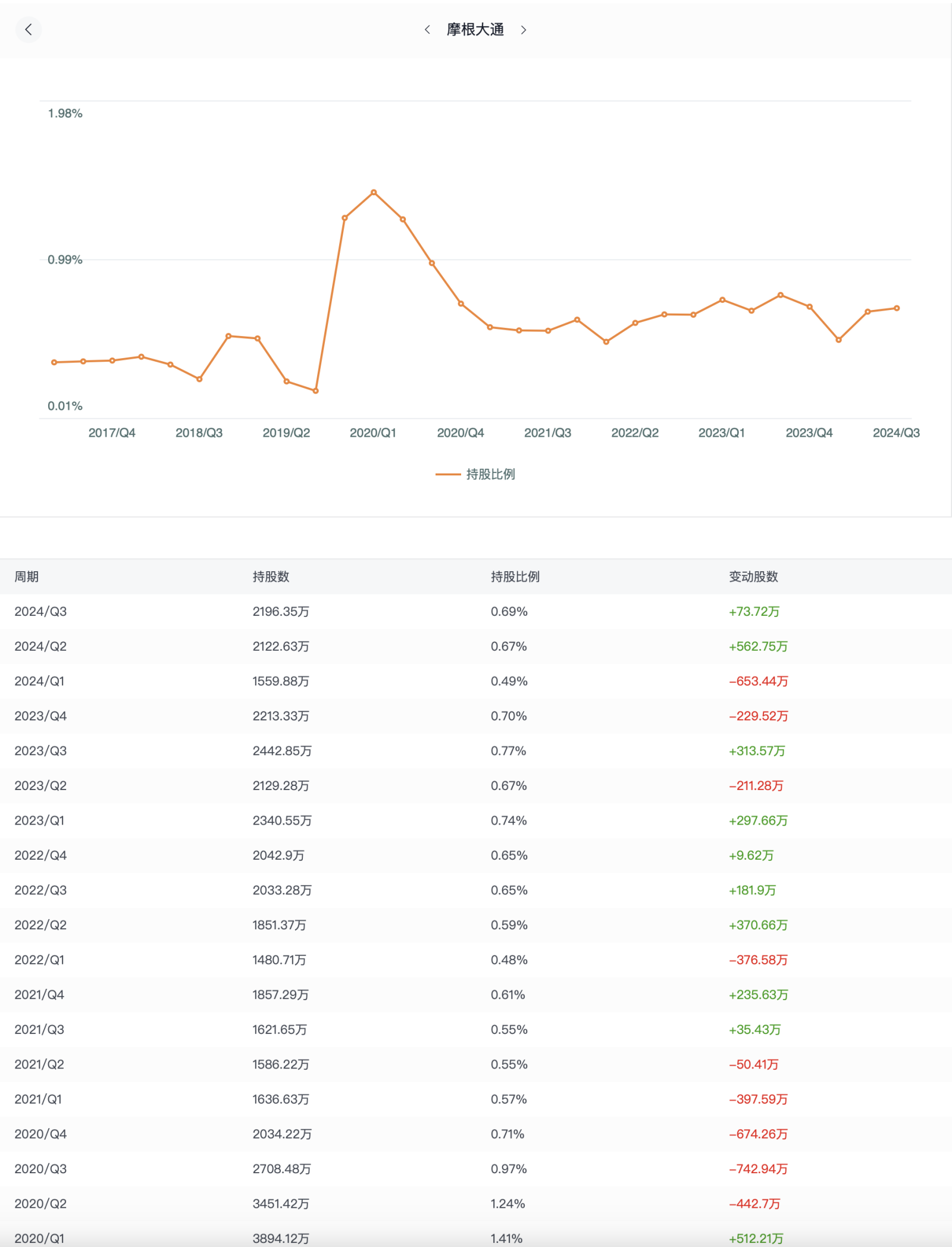
Task: Click the 持股比例 table column header
Action: pyautogui.click(x=515, y=576)
